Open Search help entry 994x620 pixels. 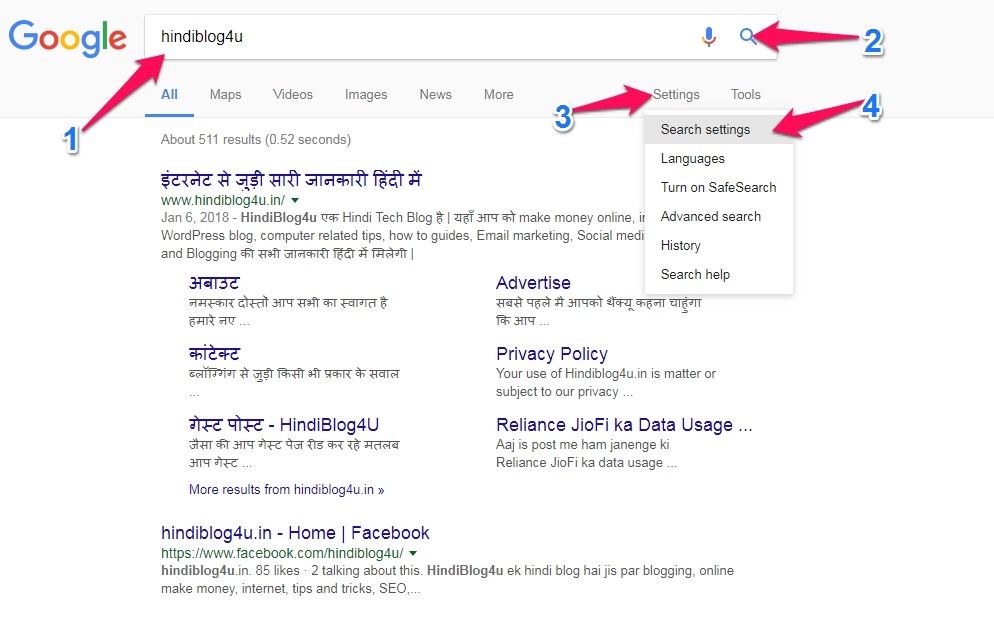pos(695,274)
